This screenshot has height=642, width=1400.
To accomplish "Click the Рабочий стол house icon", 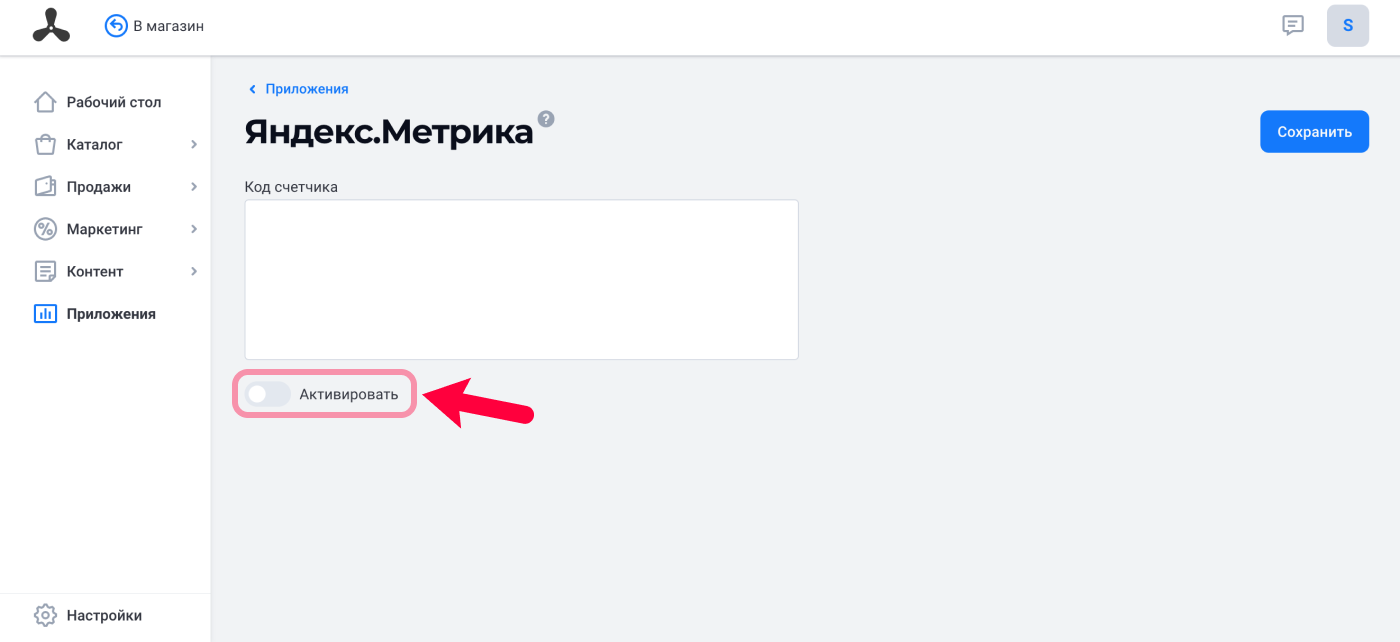I will point(45,102).
